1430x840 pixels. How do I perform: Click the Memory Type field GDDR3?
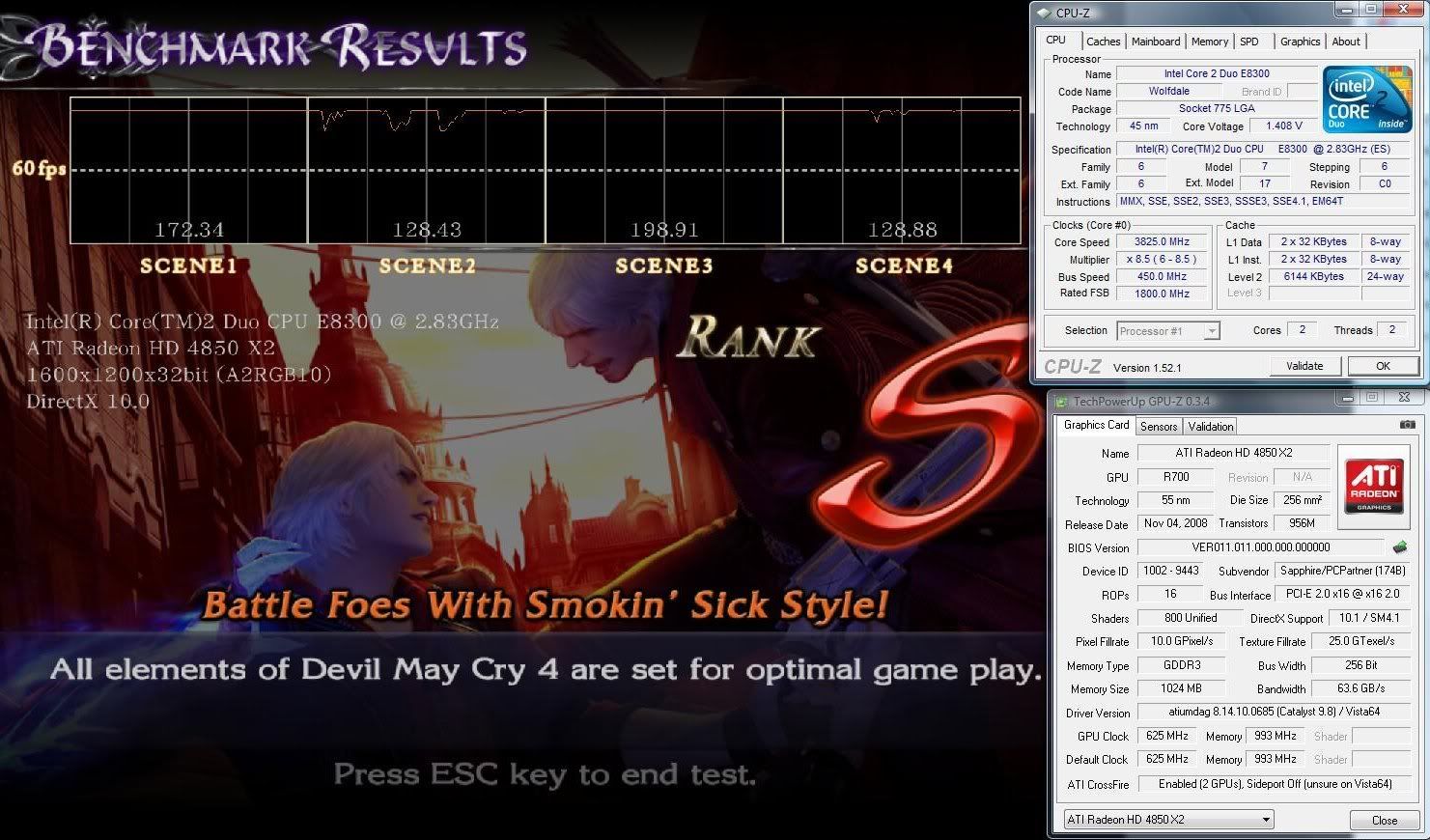pyautogui.click(x=1182, y=665)
